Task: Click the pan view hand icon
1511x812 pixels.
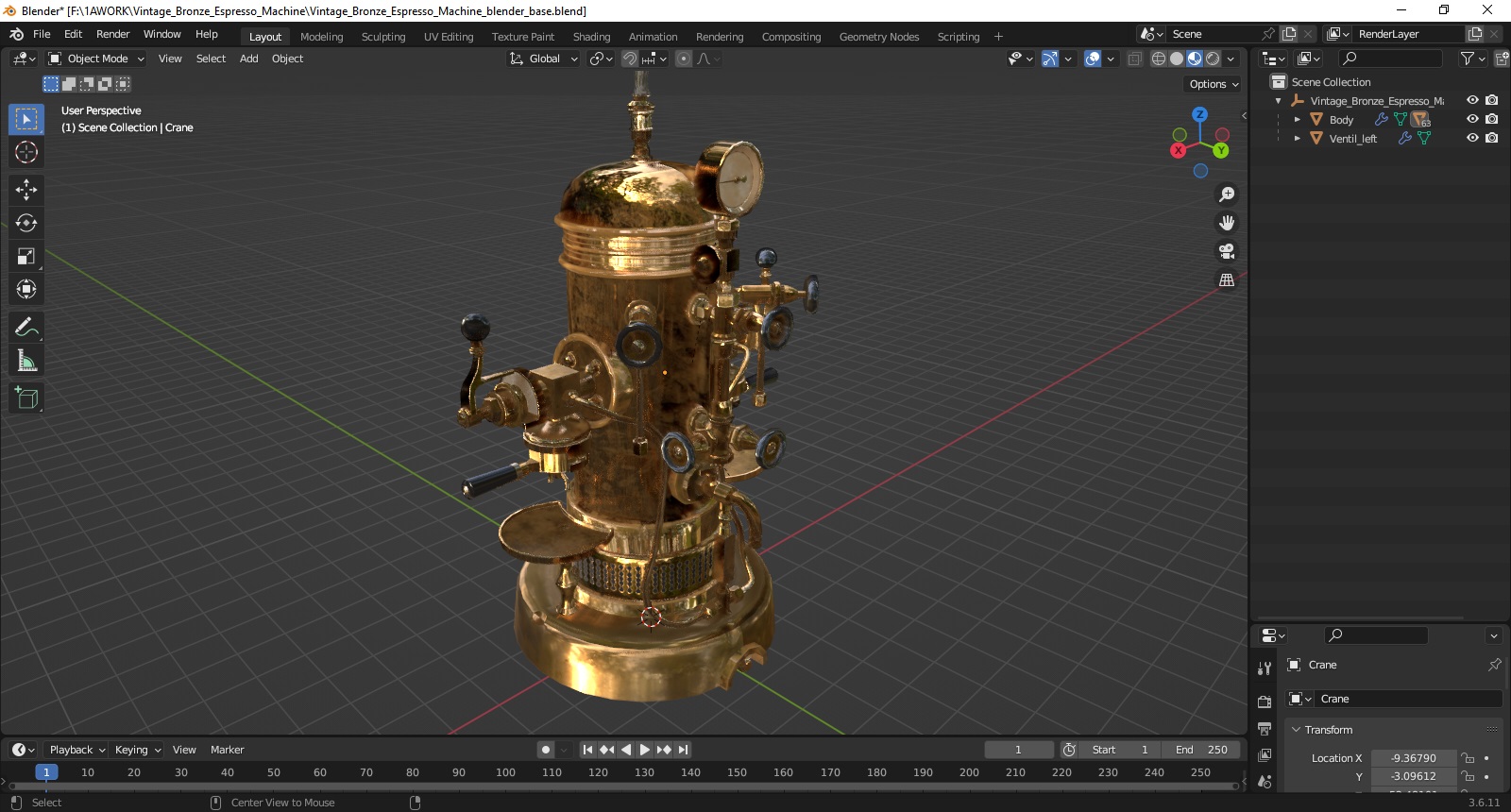Action: point(1227,223)
